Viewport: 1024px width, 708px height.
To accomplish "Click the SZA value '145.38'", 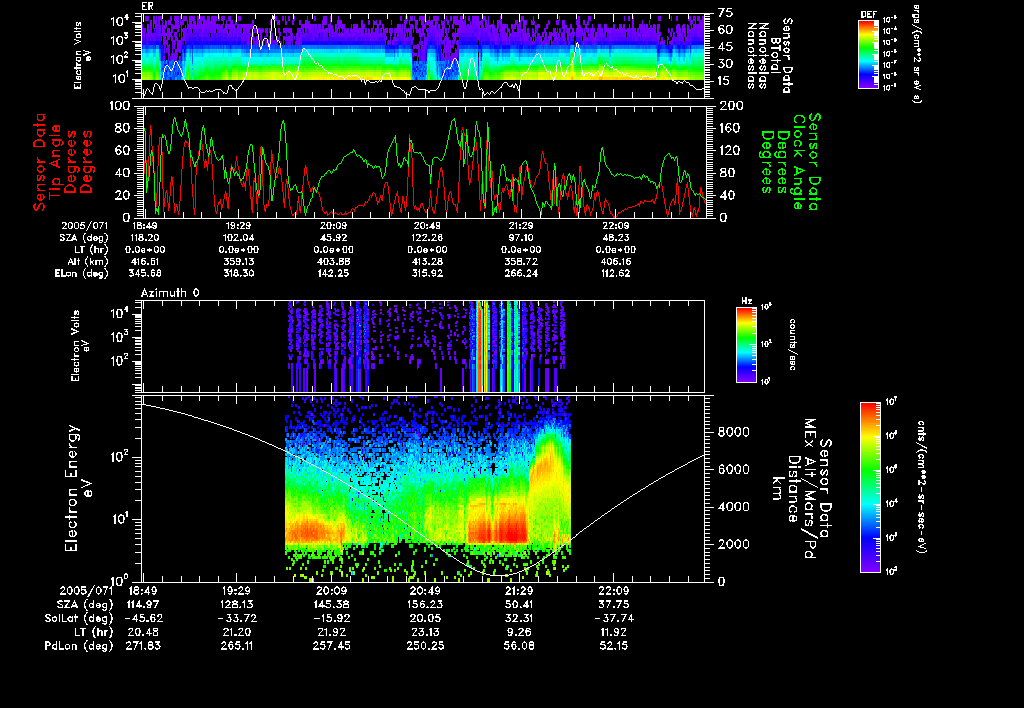I will click(x=331, y=605).
